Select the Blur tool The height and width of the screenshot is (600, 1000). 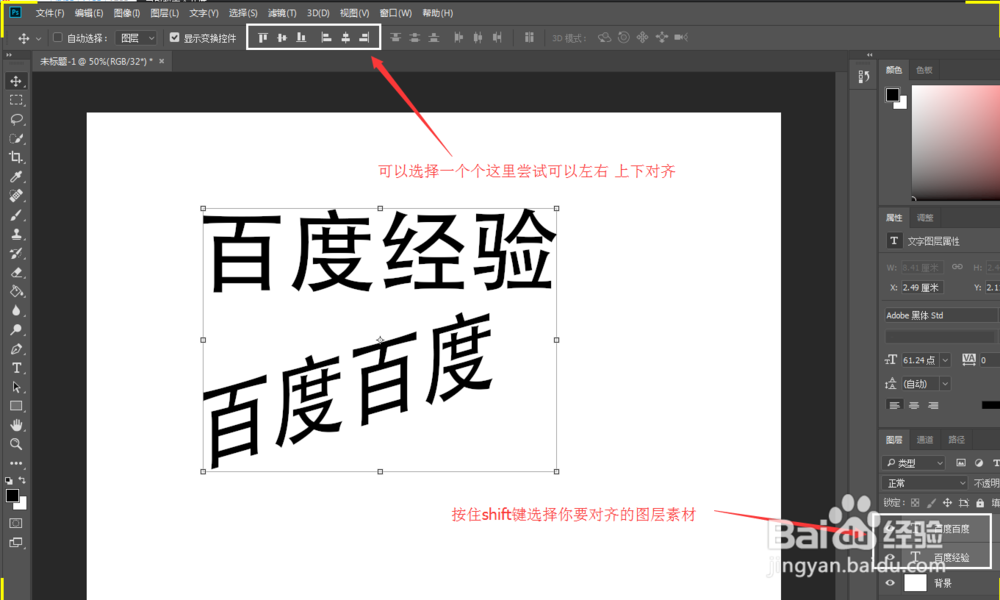pos(16,311)
